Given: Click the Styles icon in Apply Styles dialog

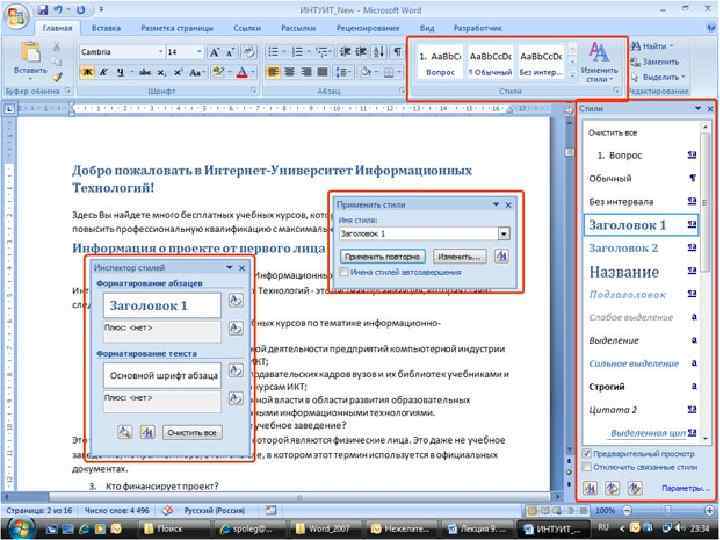Looking at the screenshot, I should click(x=501, y=256).
